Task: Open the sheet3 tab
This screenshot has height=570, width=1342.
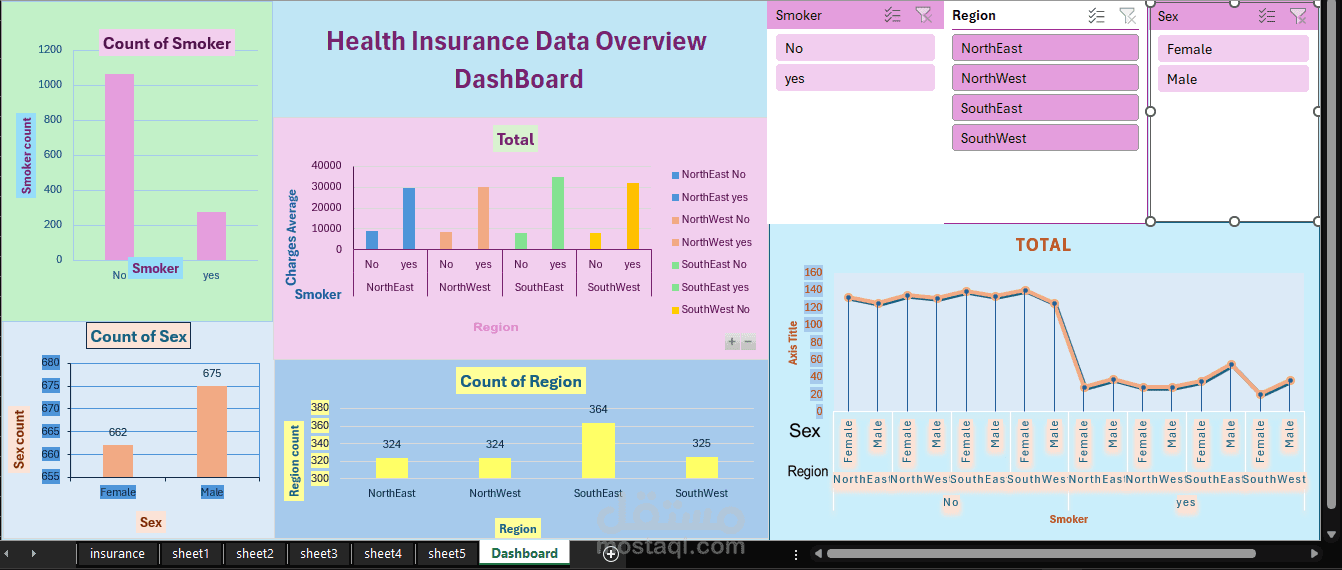Action: click(319, 553)
